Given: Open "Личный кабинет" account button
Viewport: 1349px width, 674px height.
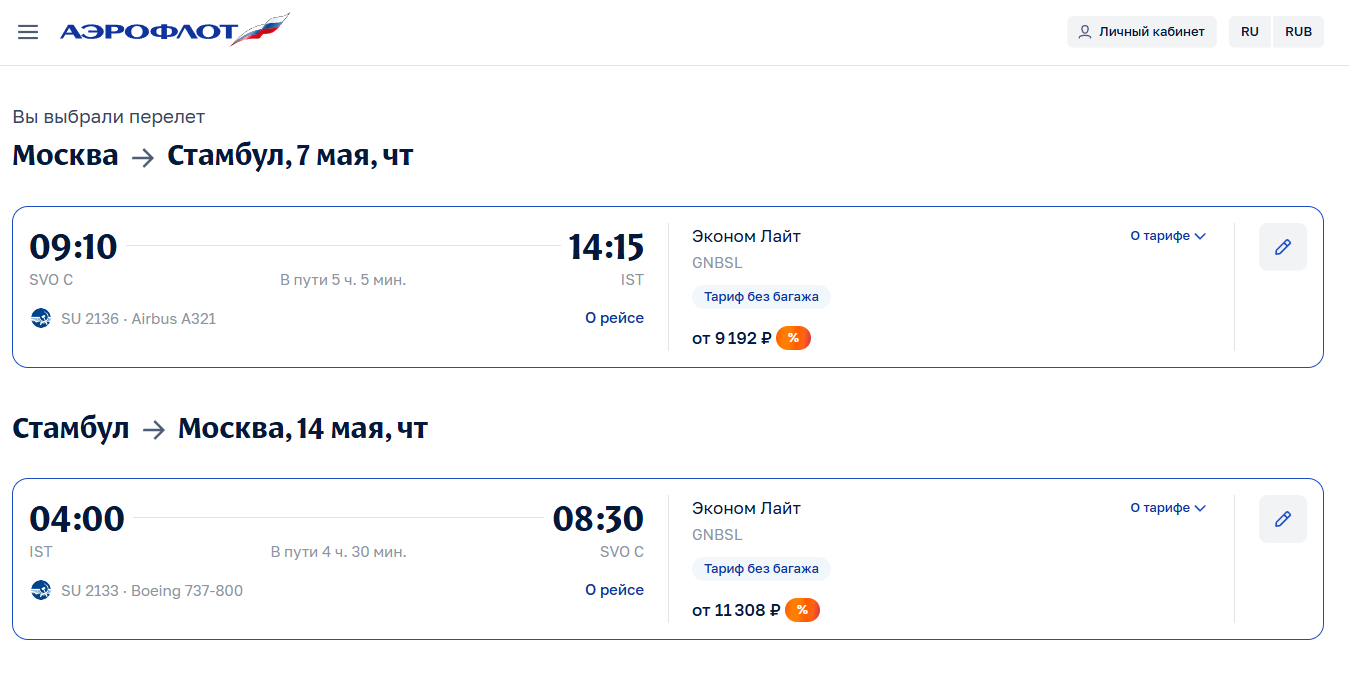Looking at the screenshot, I should pos(1141,32).
